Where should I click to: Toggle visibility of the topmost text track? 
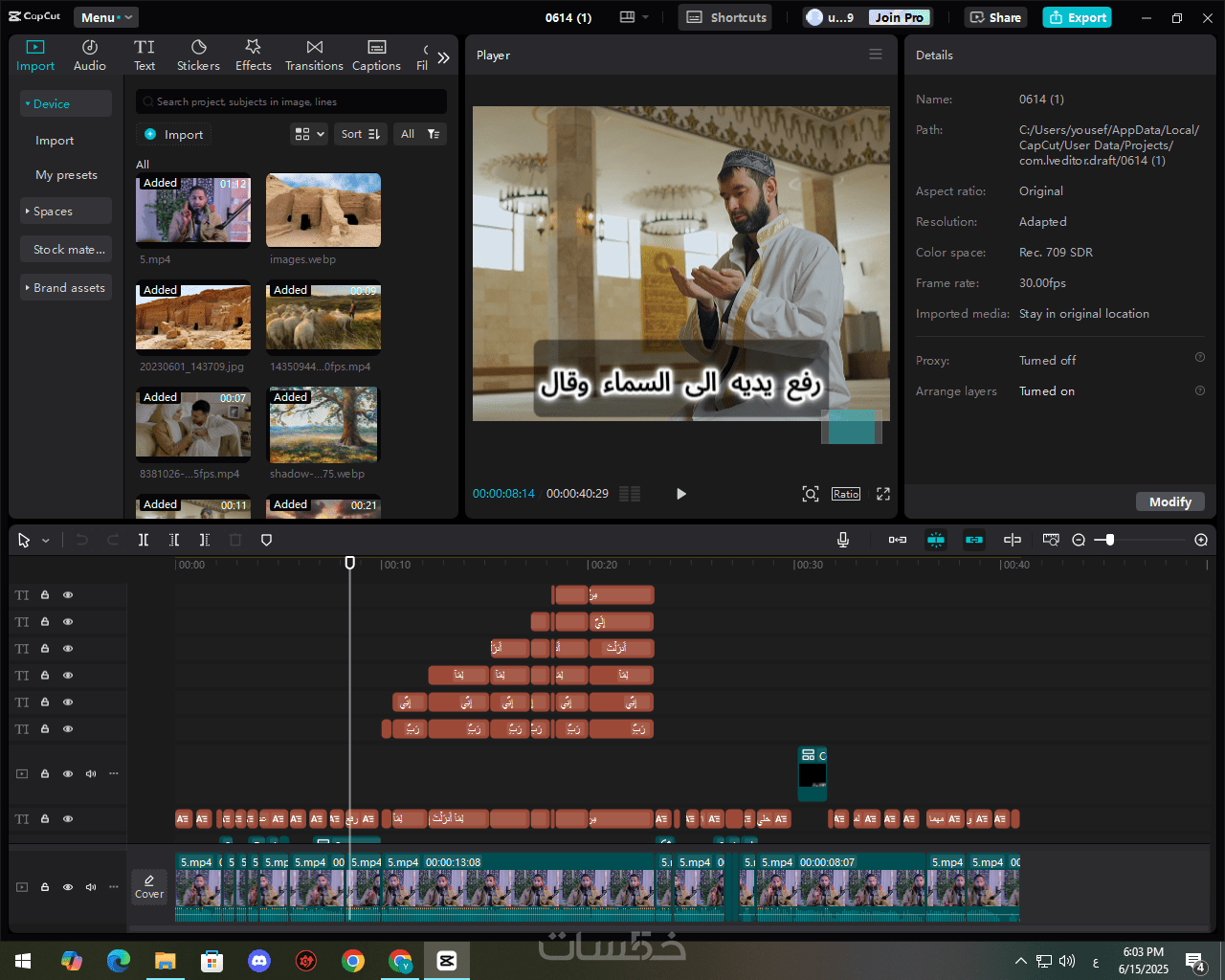click(x=68, y=595)
